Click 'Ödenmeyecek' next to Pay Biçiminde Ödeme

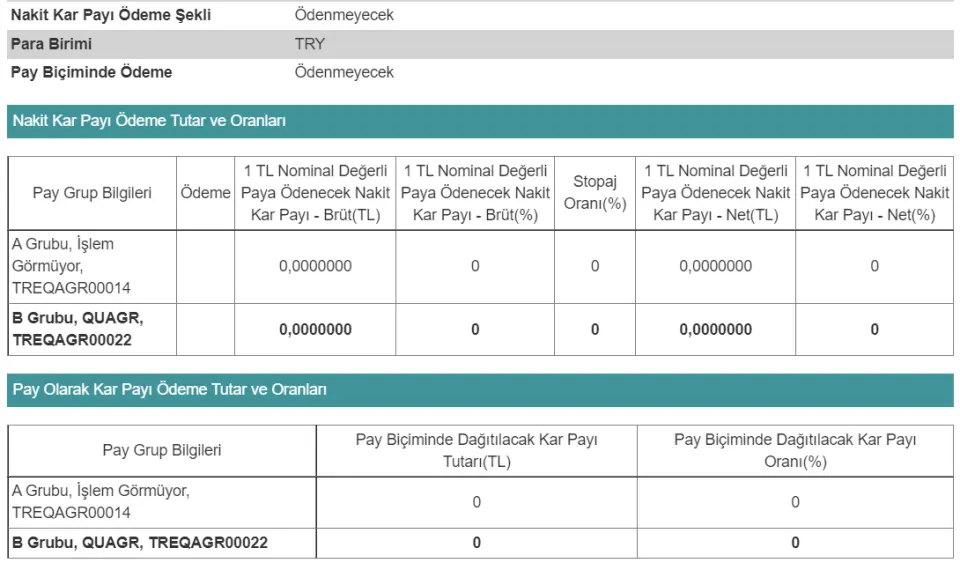coord(344,72)
